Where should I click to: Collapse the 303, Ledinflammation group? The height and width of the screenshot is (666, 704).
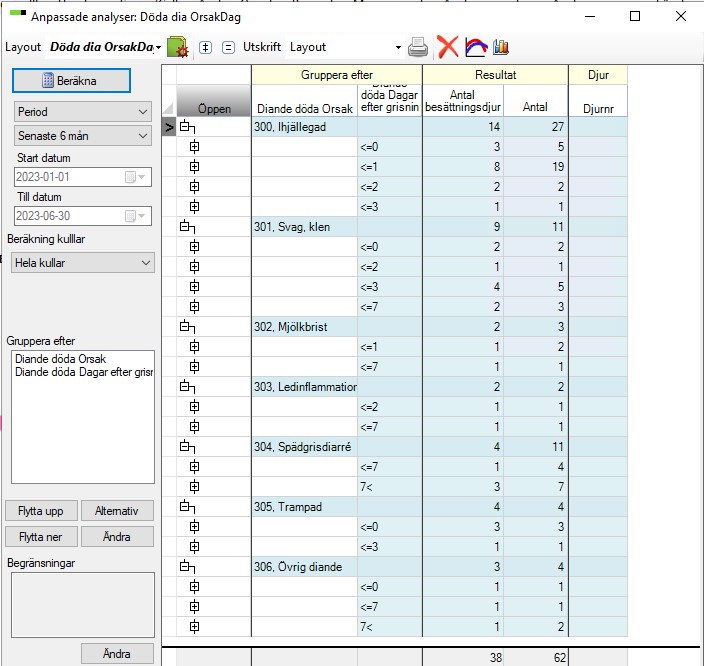(187, 387)
